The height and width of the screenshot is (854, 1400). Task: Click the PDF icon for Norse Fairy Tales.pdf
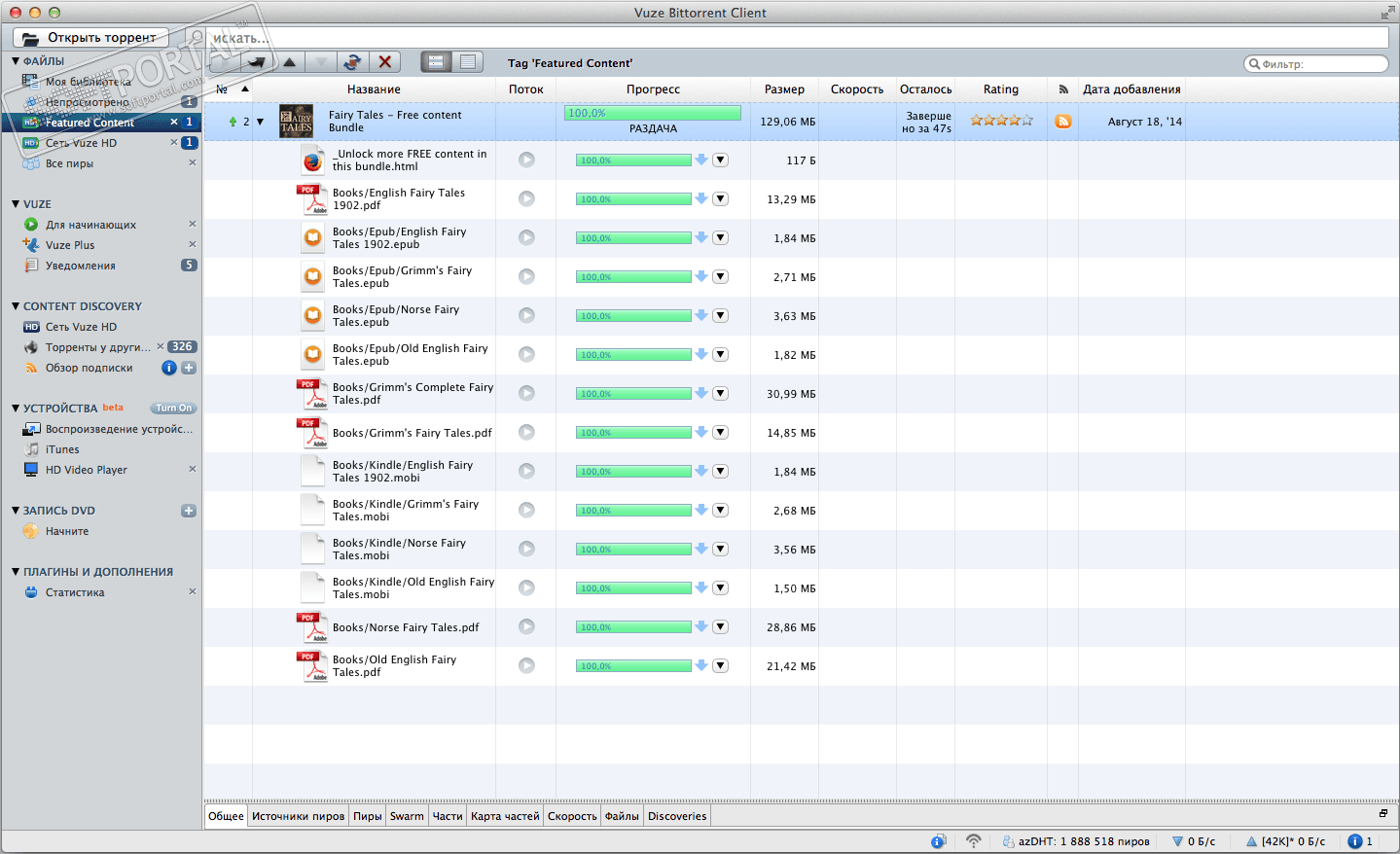point(312,627)
